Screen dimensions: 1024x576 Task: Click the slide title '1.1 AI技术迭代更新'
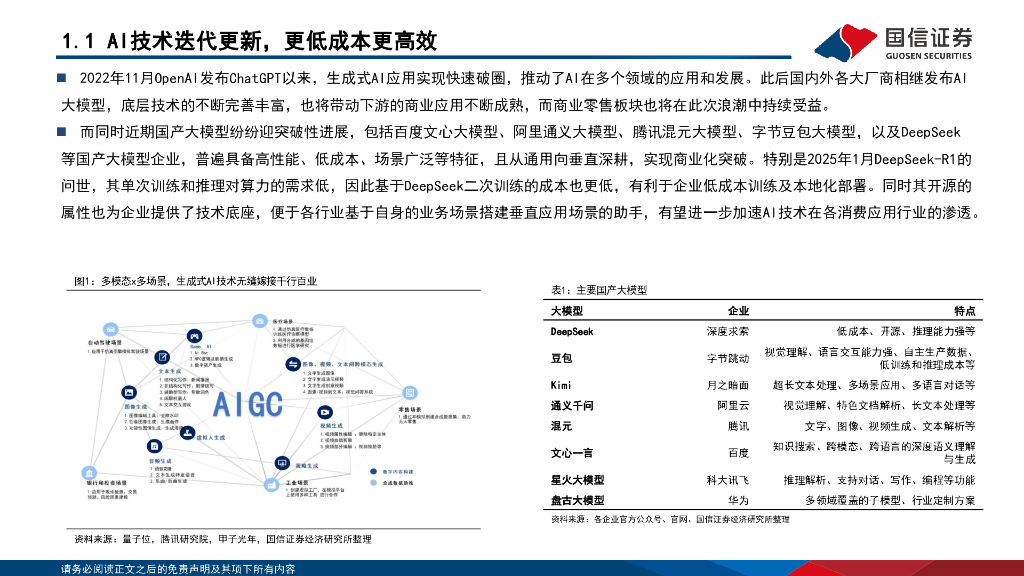tap(250, 41)
